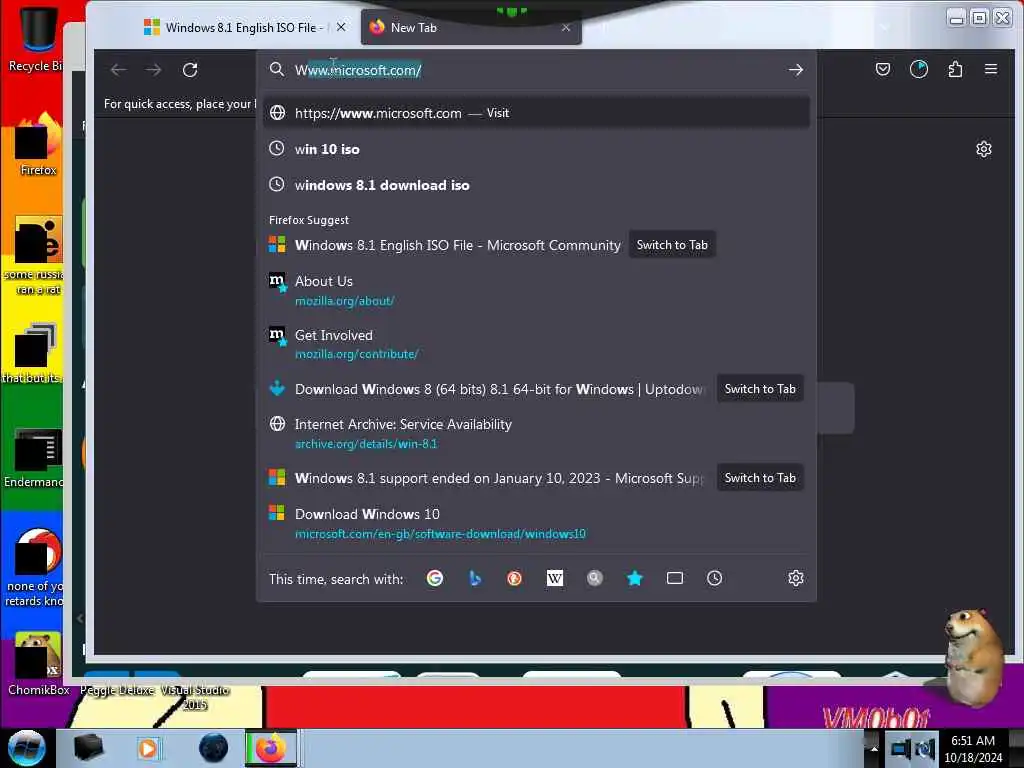Open the dark globe taskbar icon
Image resolution: width=1024 pixels, height=768 pixels.
tap(213, 748)
